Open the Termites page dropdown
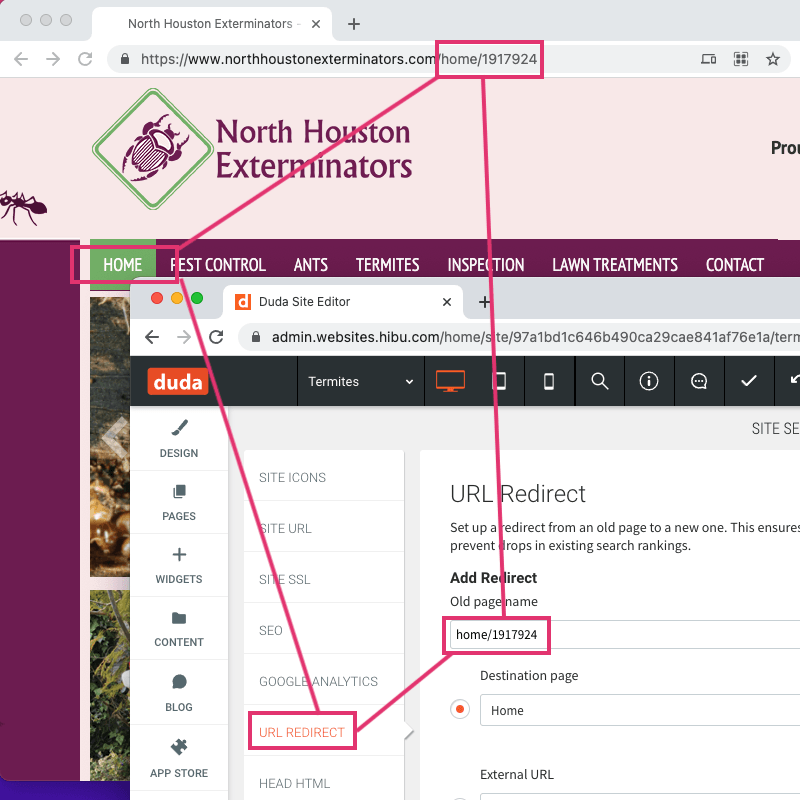This screenshot has height=800, width=800. coord(361,382)
